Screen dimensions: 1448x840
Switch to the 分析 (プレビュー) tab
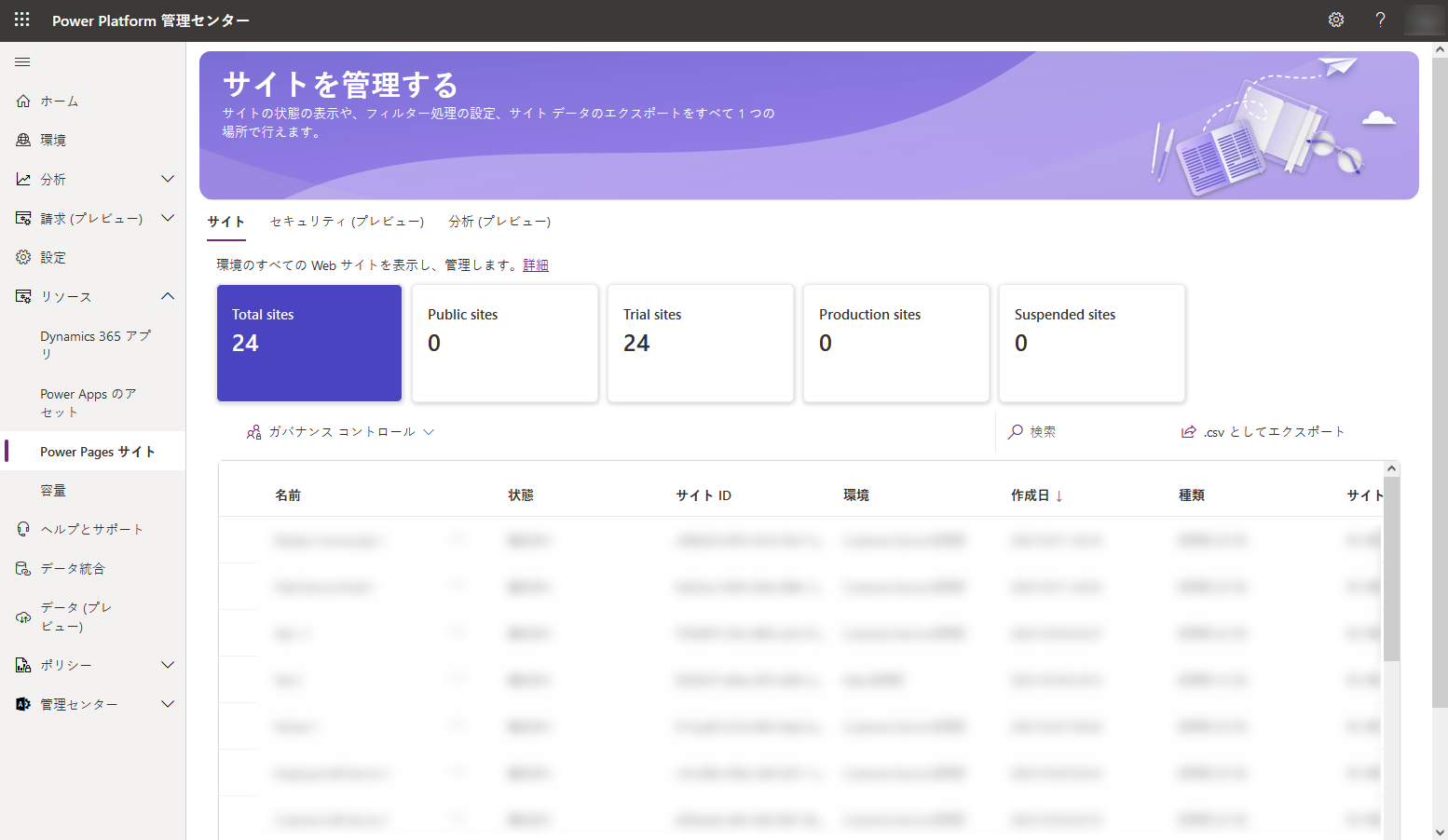tap(499, 222)
